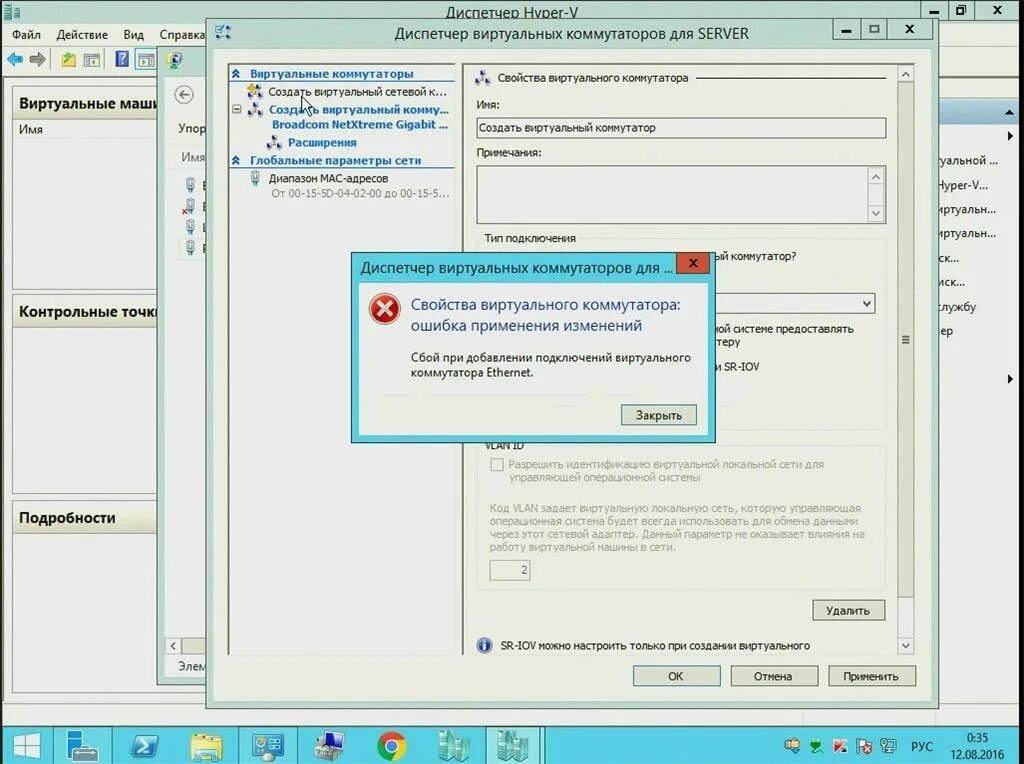The width and height of the screenshot is (1024, 764).
Task: Click the Virtual Switch Manager title bar icon
Action: point(223,31)
